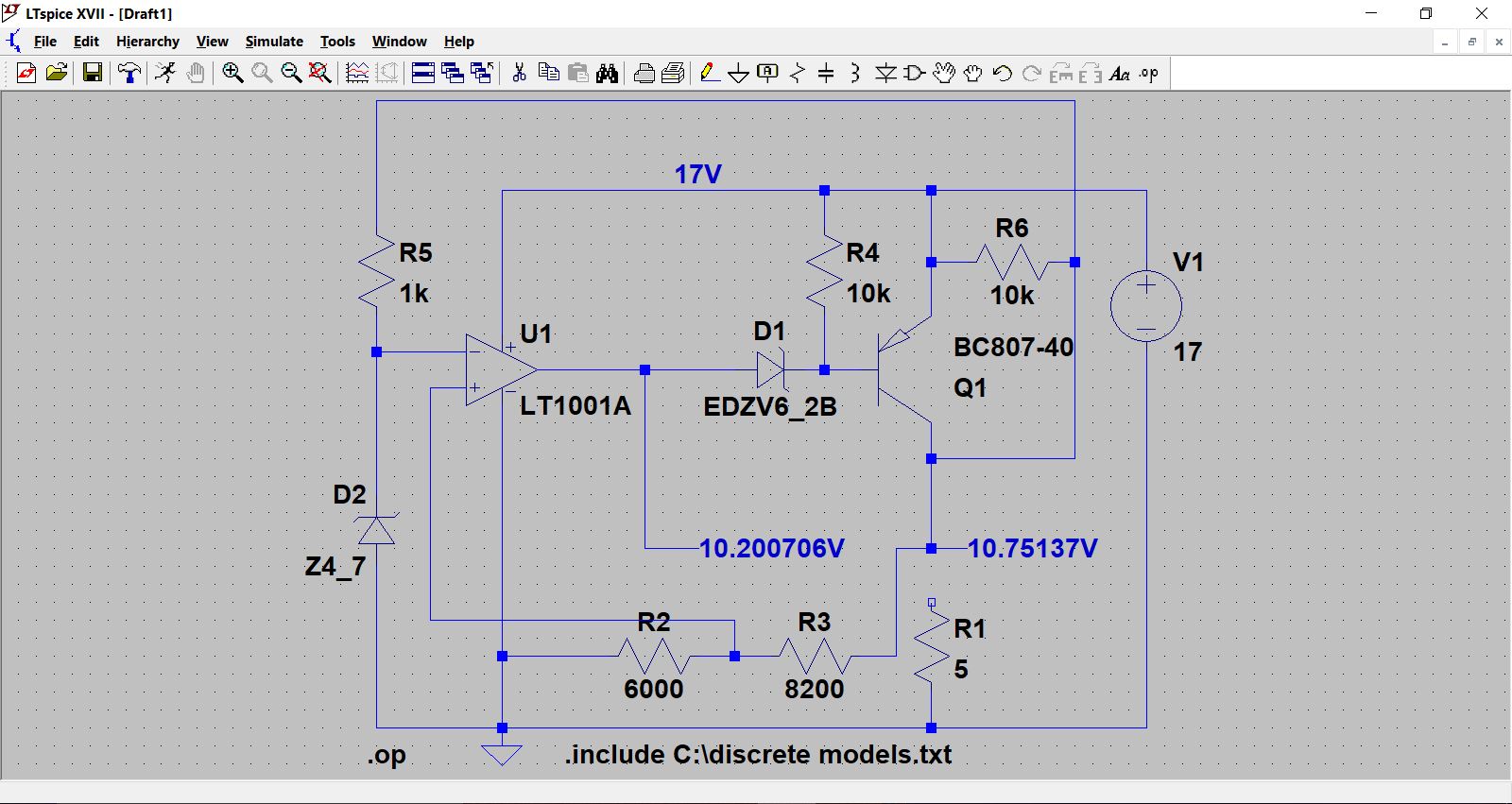Place an inductor from the toolbar
The width and height of the screenshot is (1512, 804).
(x=855, y=73)
